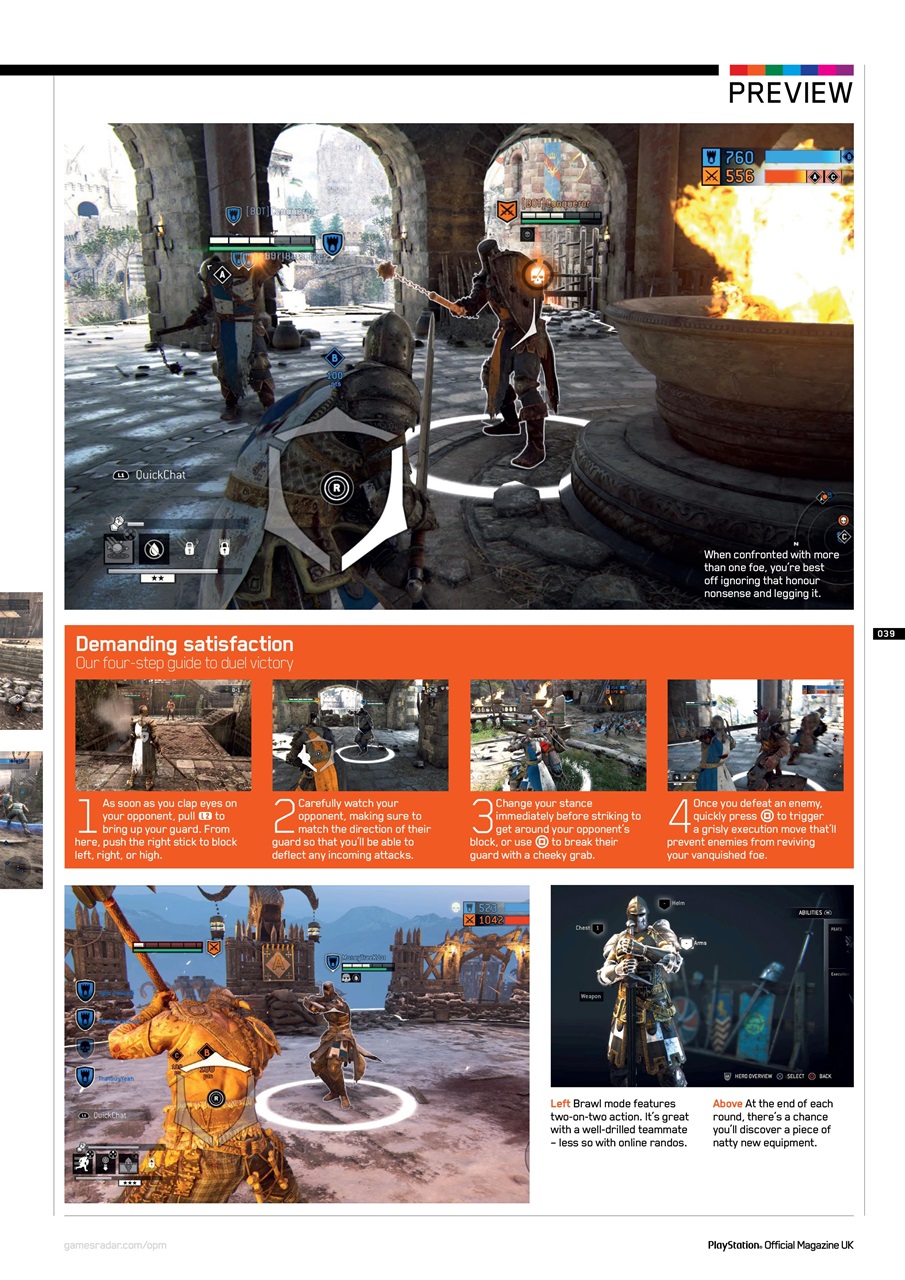Open the gamesradar.com/opm footer link

pos(114,1245)
